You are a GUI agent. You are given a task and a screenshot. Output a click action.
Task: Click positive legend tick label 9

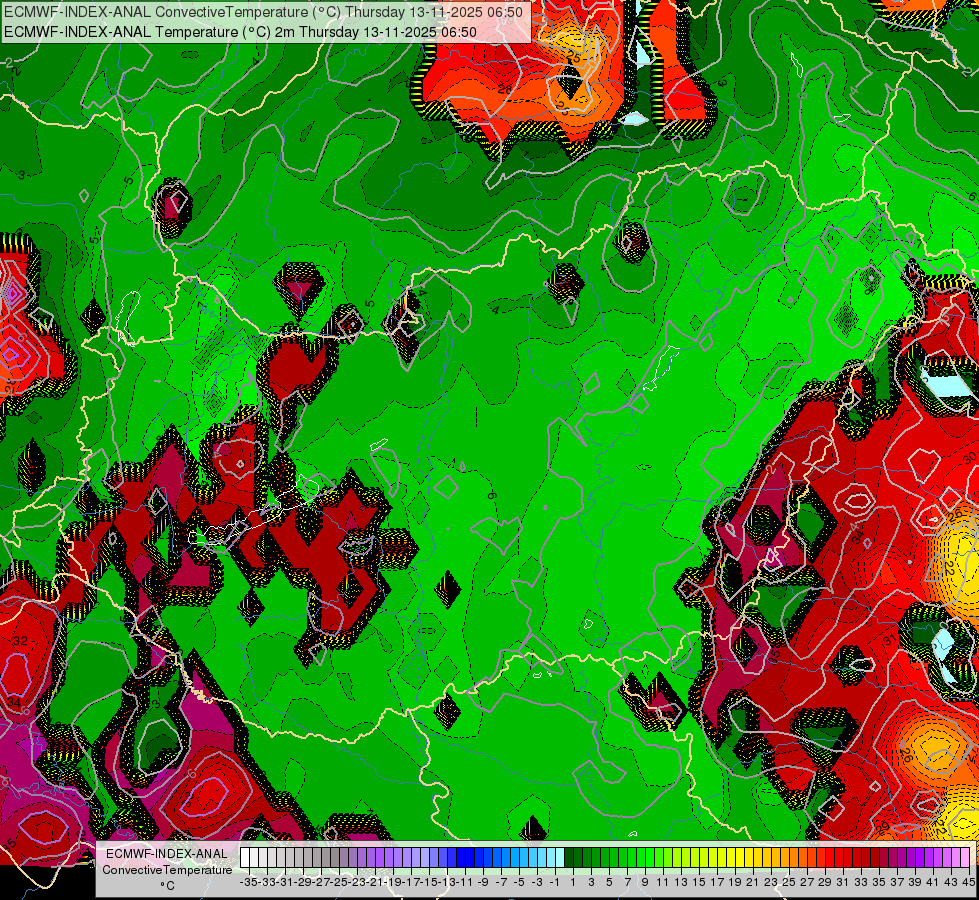coord(645,882)
